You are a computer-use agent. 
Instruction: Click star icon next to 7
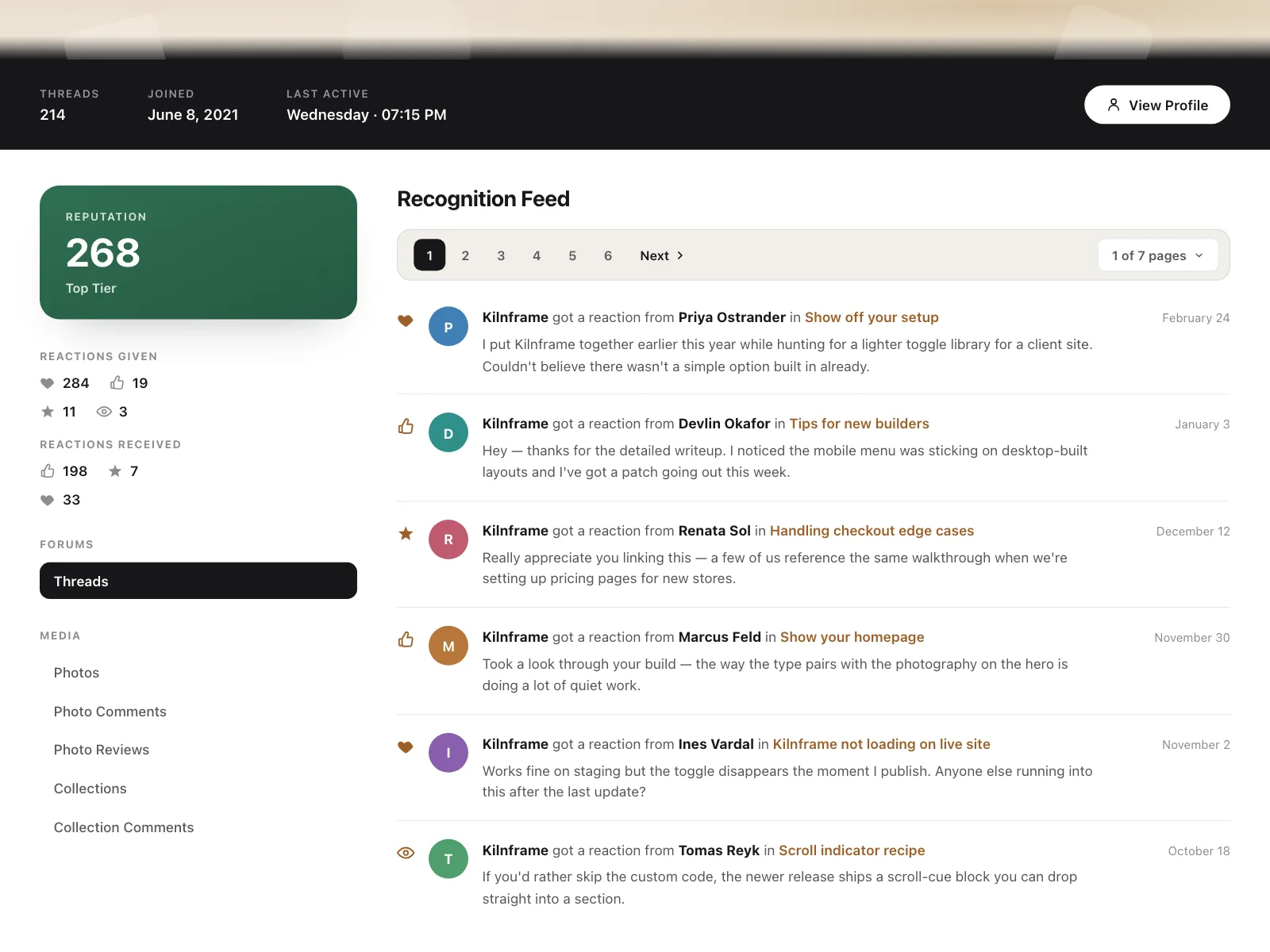(x=115, y=471)
